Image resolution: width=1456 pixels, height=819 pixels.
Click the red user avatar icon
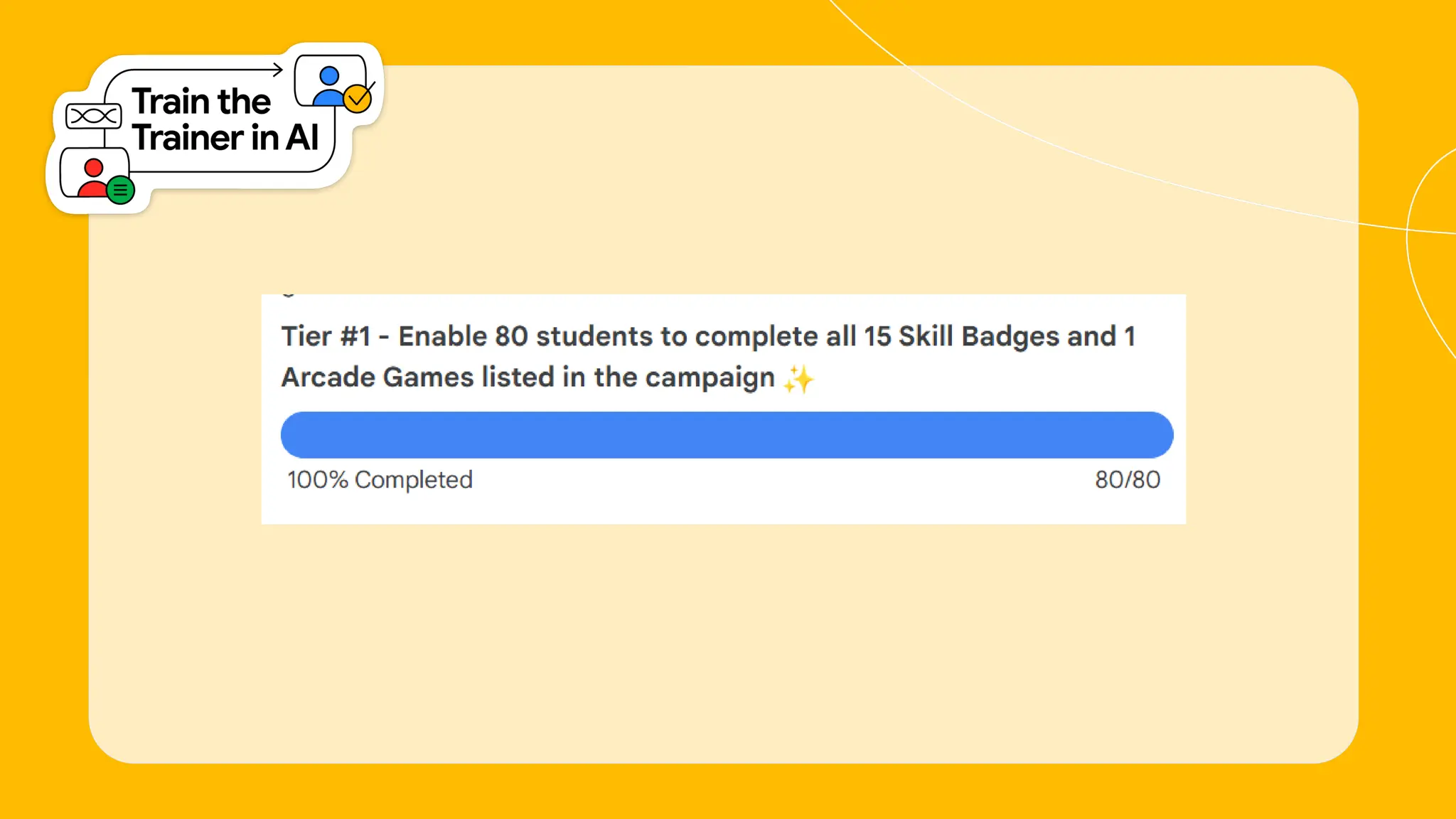(92, 178)
